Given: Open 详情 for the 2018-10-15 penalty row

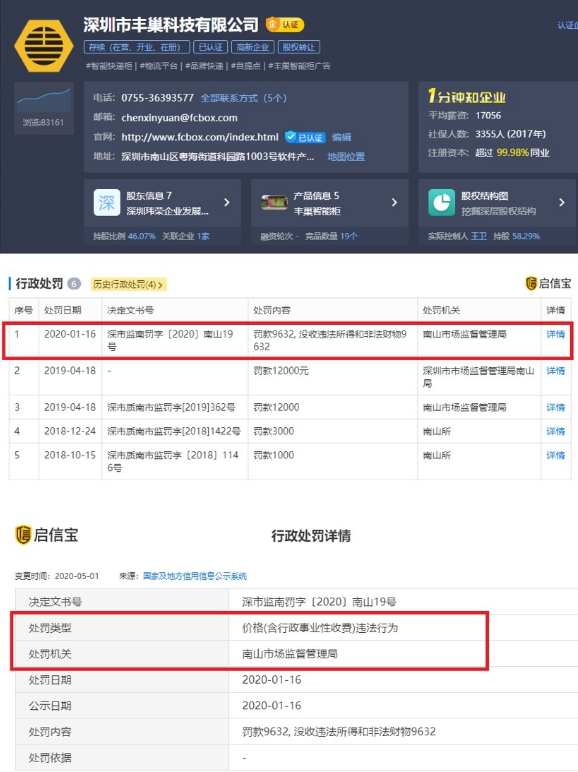Looking at the screenshot, I should coord(555,455).
